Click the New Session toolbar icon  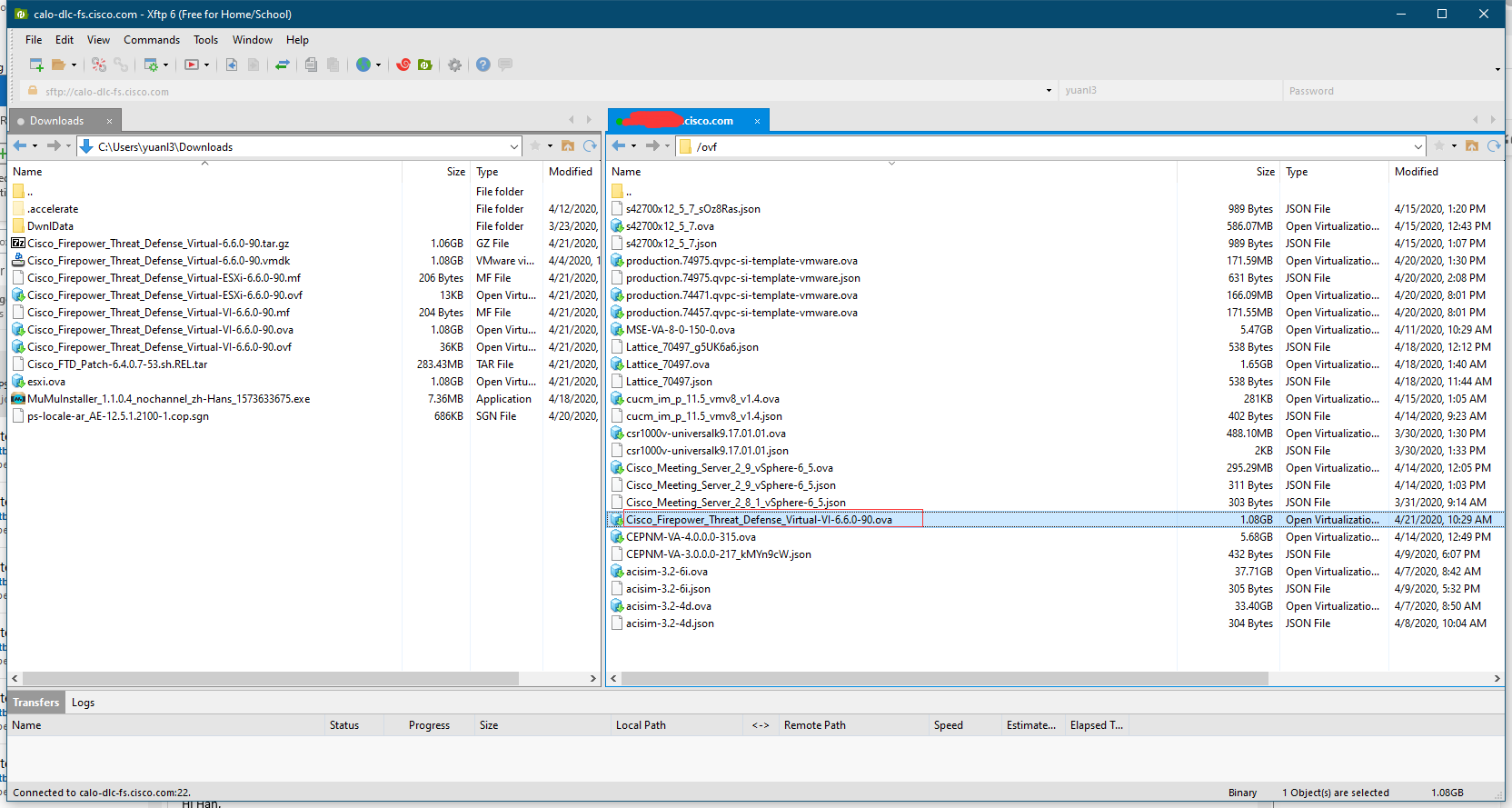(36, 65)
